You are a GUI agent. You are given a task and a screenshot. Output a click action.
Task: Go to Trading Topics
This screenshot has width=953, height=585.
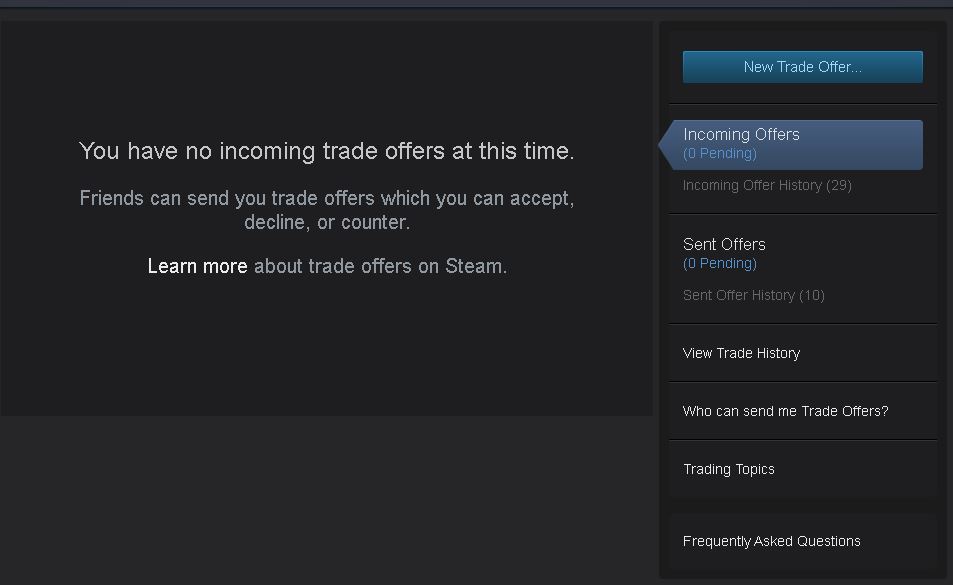point(728,469)
